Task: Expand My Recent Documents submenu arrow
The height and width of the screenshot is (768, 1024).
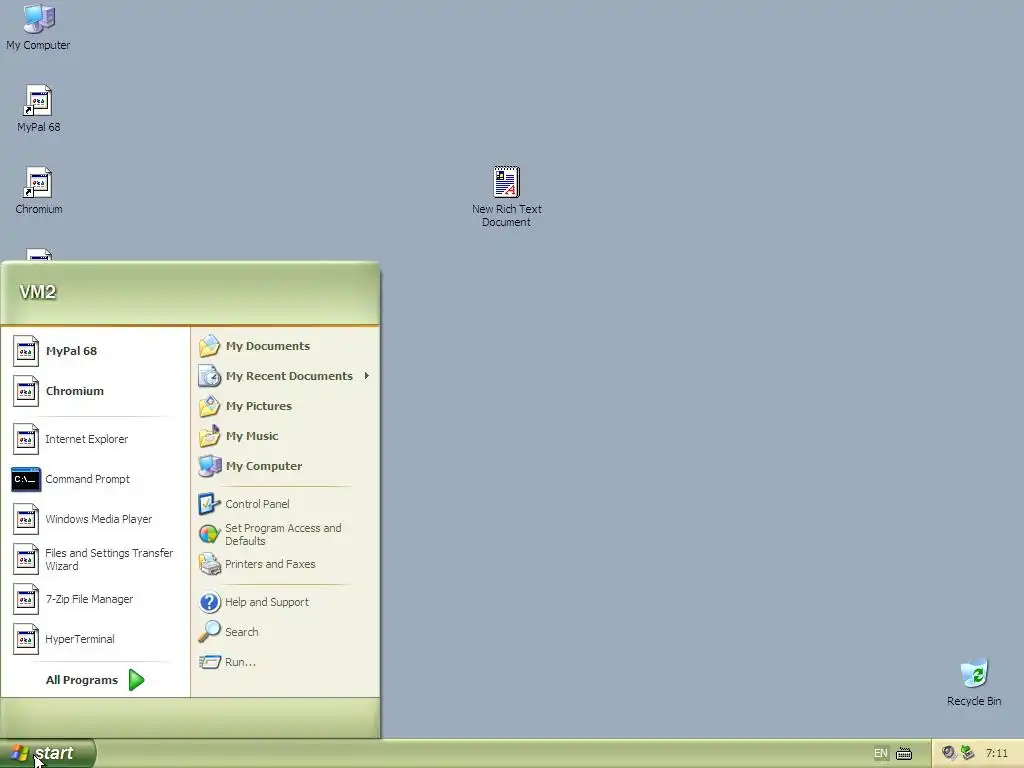Action: coord(367,376)
